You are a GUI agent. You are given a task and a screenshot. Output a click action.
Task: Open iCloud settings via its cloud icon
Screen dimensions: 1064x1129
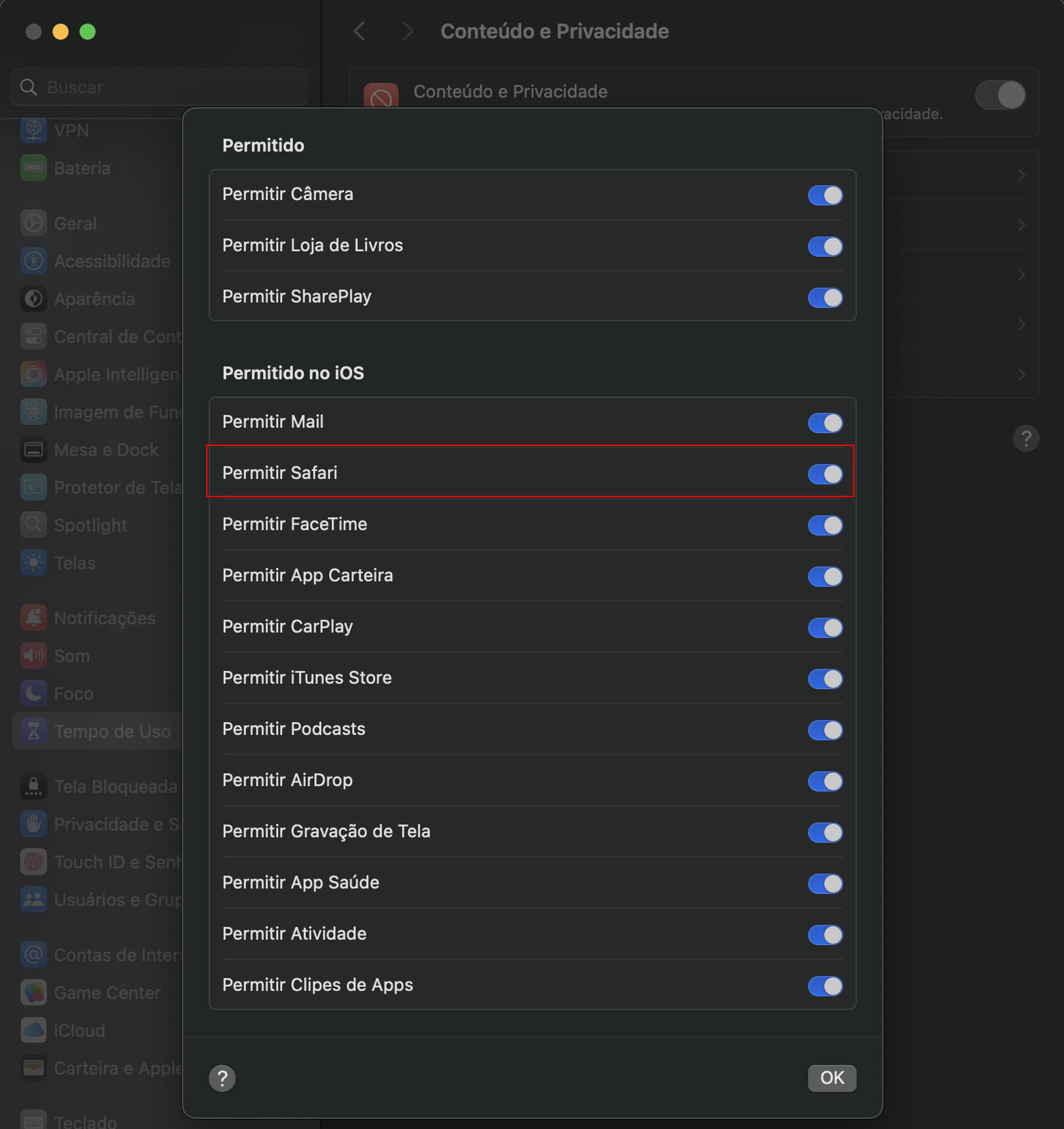34,1030
